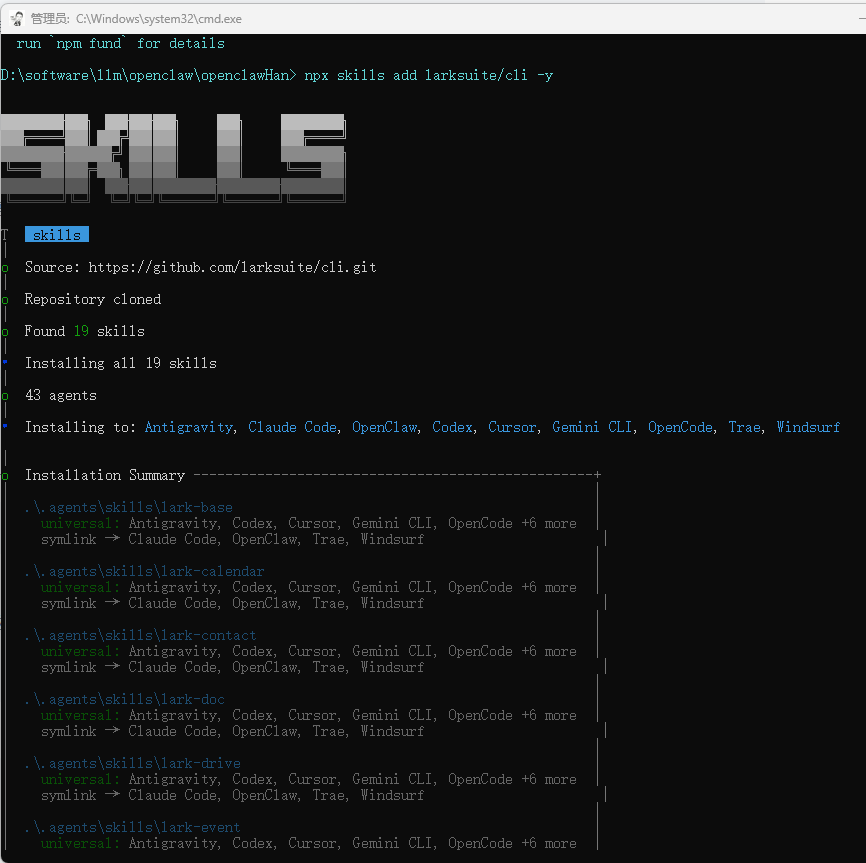Click the green number 19 in Found skills
866x863 pixels.
[x=81, y=331]
